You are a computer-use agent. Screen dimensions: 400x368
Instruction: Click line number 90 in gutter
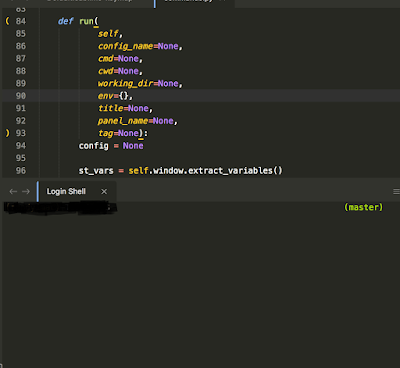pos(21,96)
